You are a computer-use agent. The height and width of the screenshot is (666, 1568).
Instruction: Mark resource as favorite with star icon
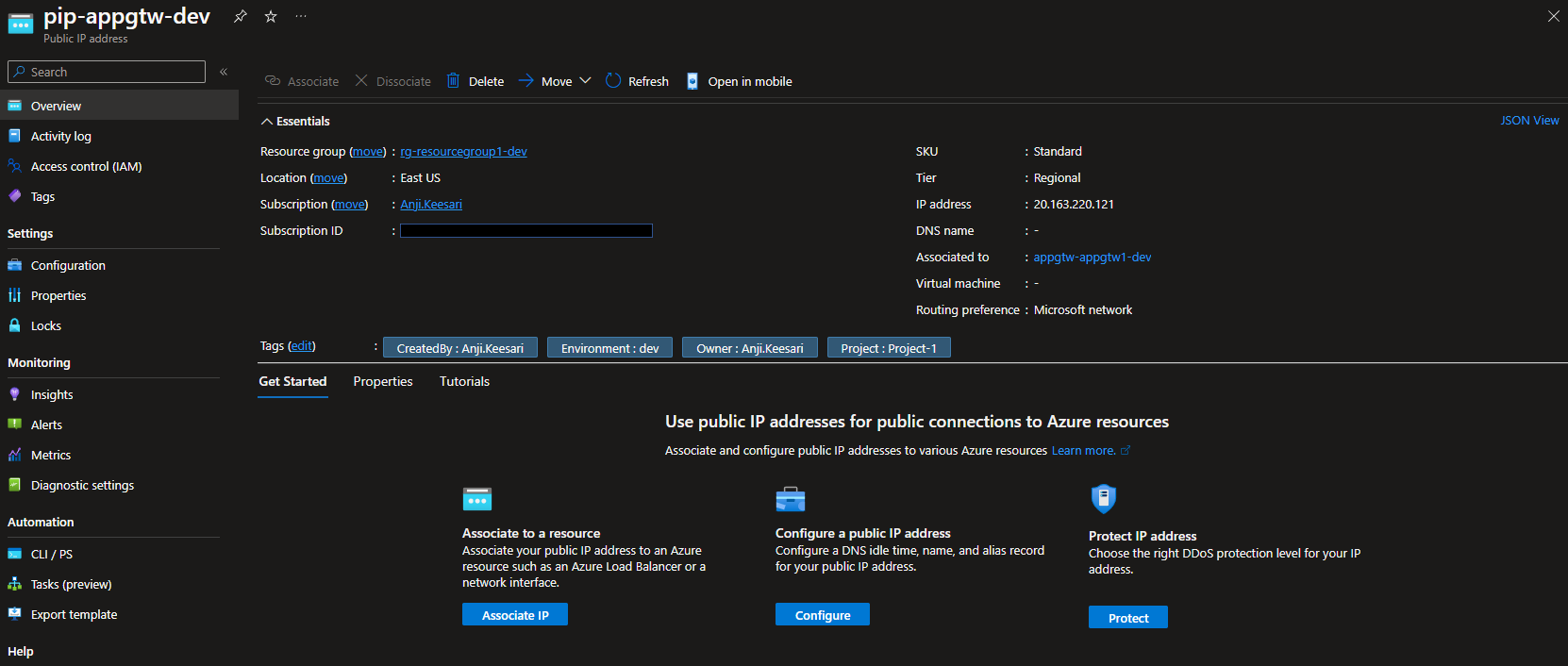click(x=271, y=16)
